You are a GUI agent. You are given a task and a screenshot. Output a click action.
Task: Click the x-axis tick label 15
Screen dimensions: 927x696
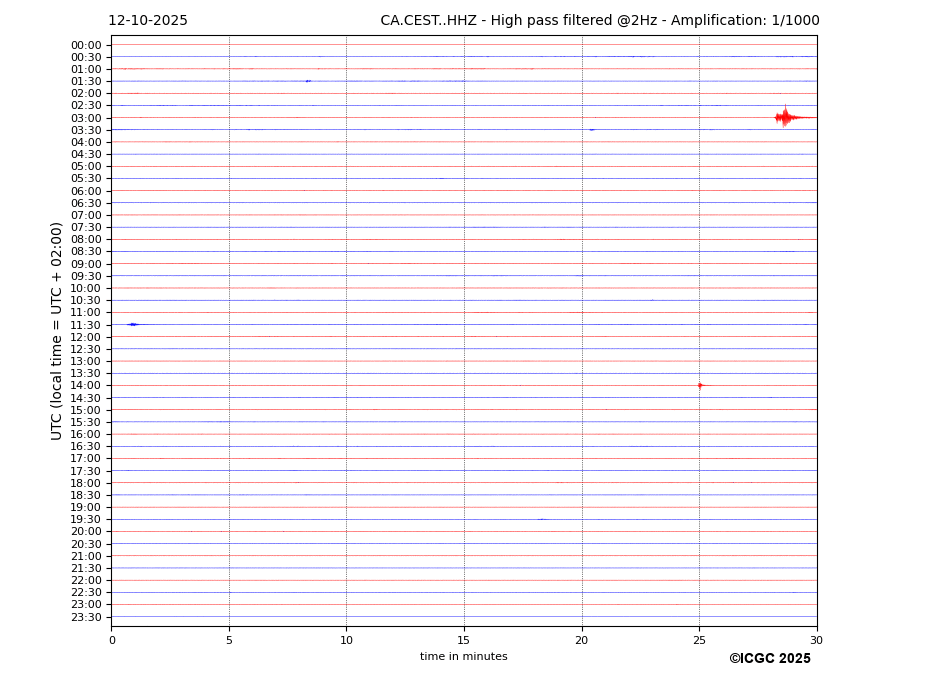click(x=464, y=640)
